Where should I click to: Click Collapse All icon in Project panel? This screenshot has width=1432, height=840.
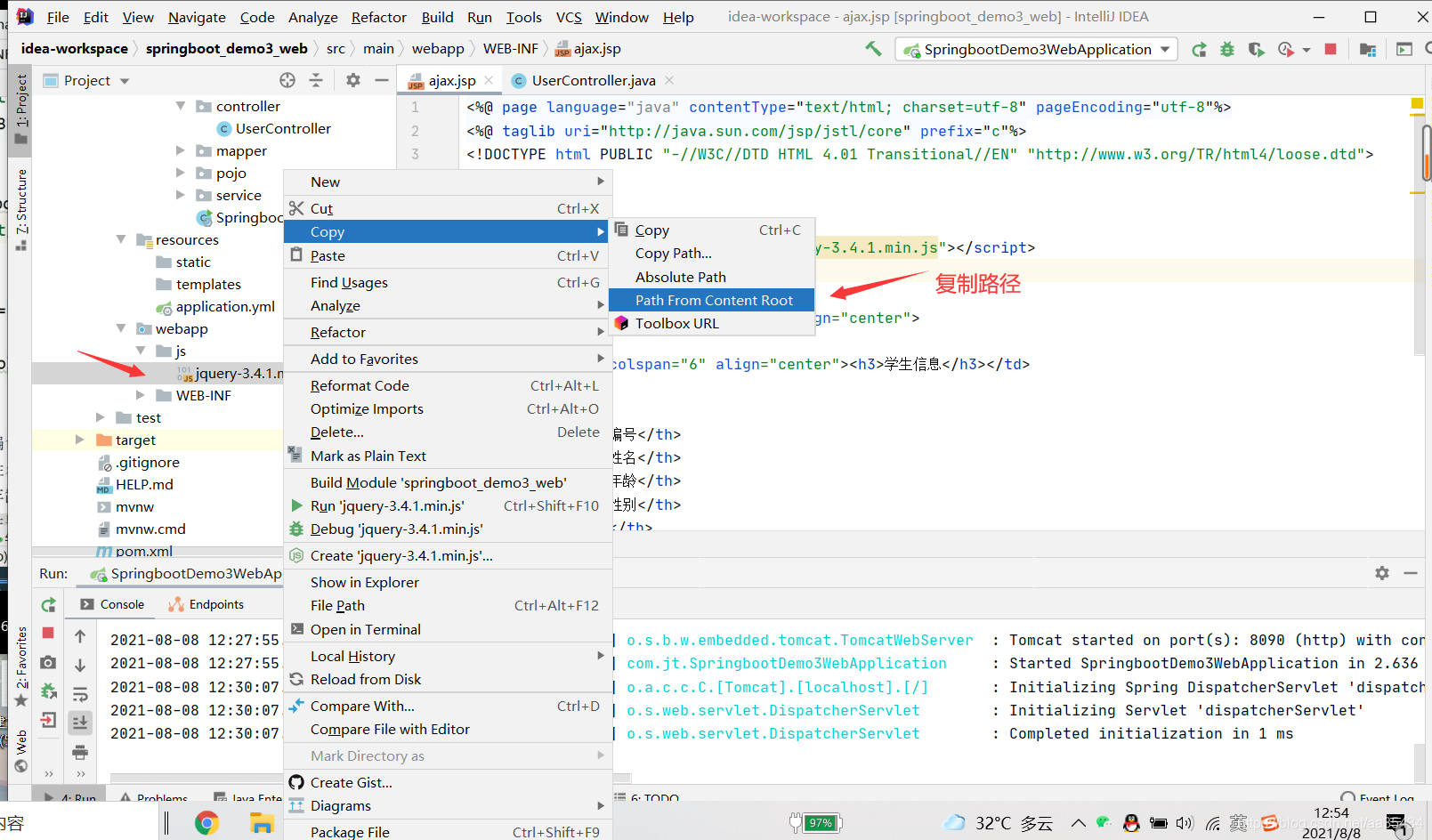(316, 80)
